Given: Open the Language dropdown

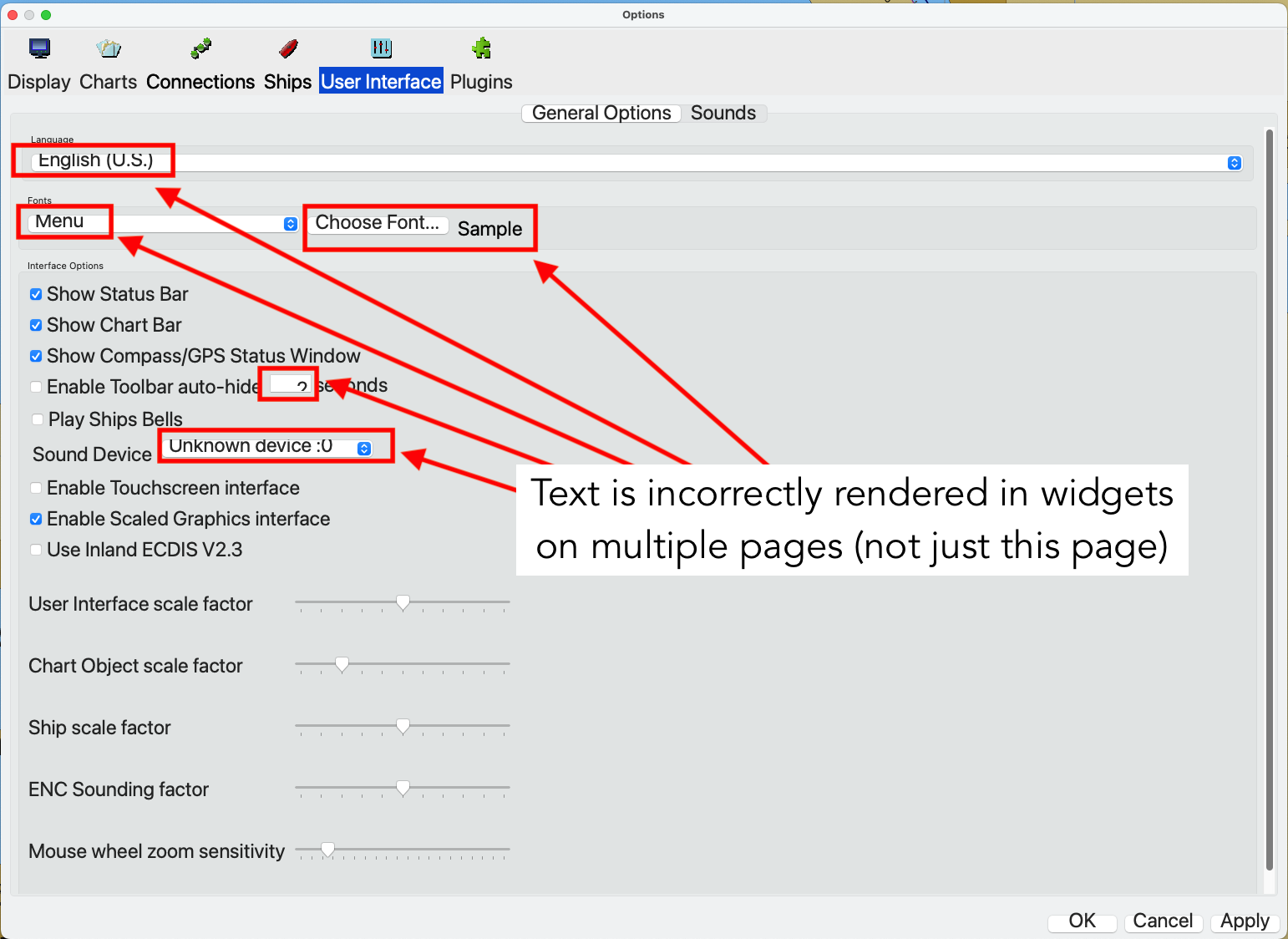Looking at the screenshot, I should [1234, 162].
